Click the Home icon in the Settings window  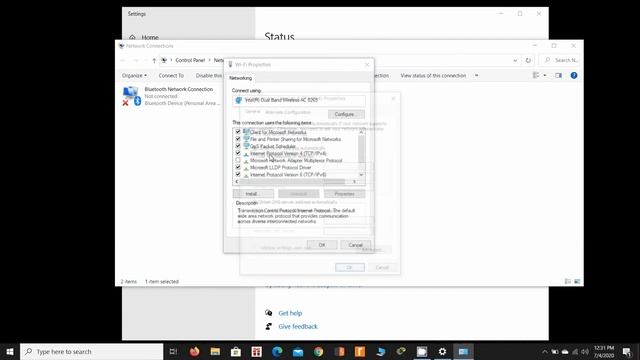pos(132,37)
